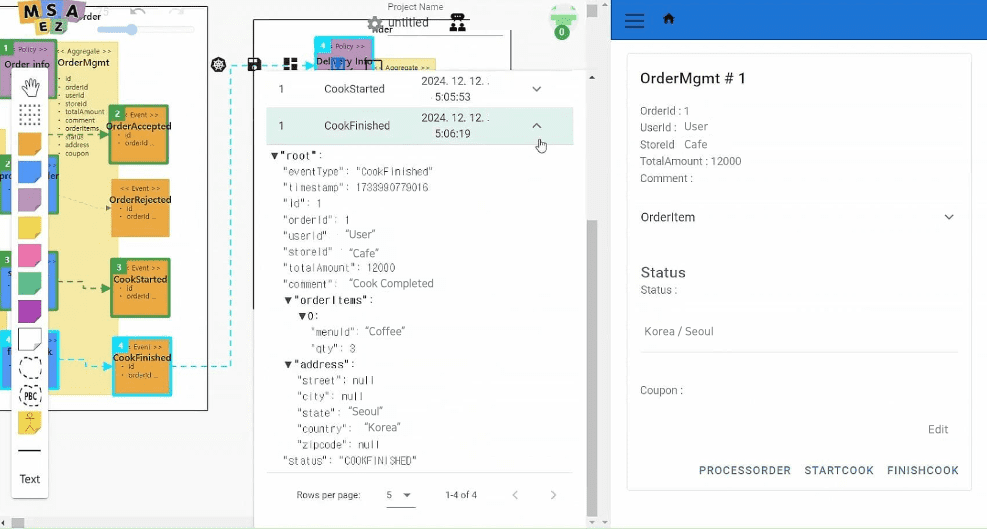Collapse the CookFinished event row

[537, 126]
